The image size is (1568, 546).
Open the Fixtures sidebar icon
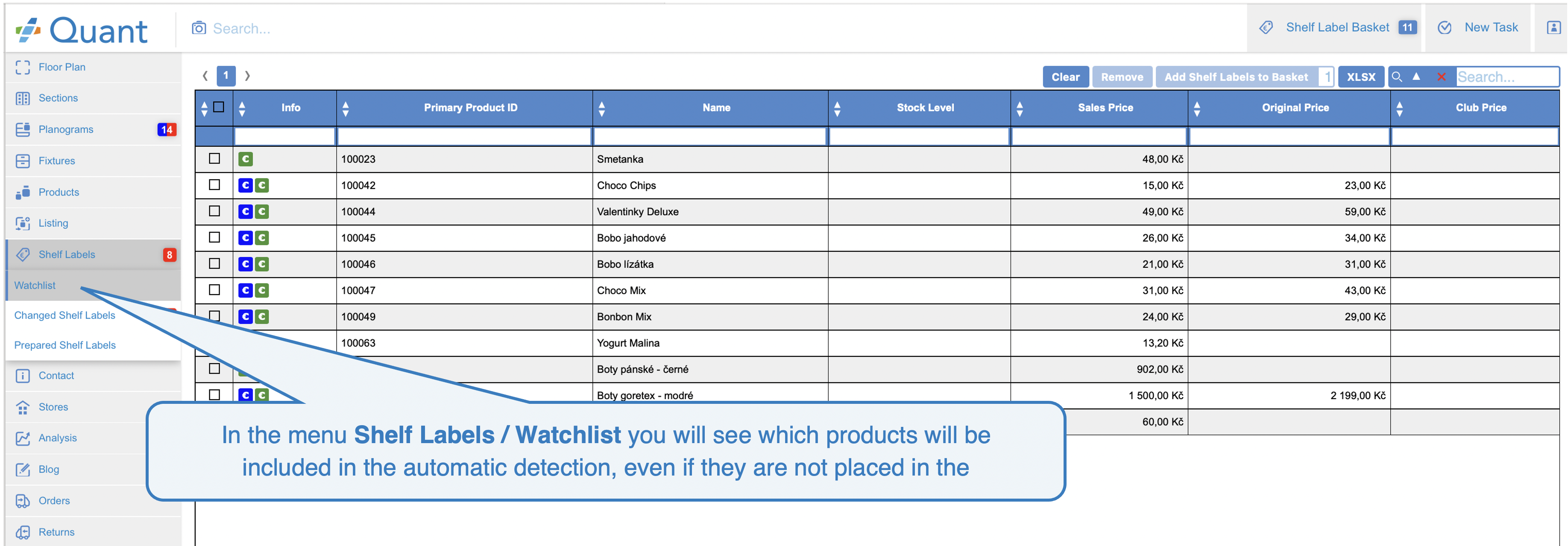pyautogui.click(x=23, y=161)
